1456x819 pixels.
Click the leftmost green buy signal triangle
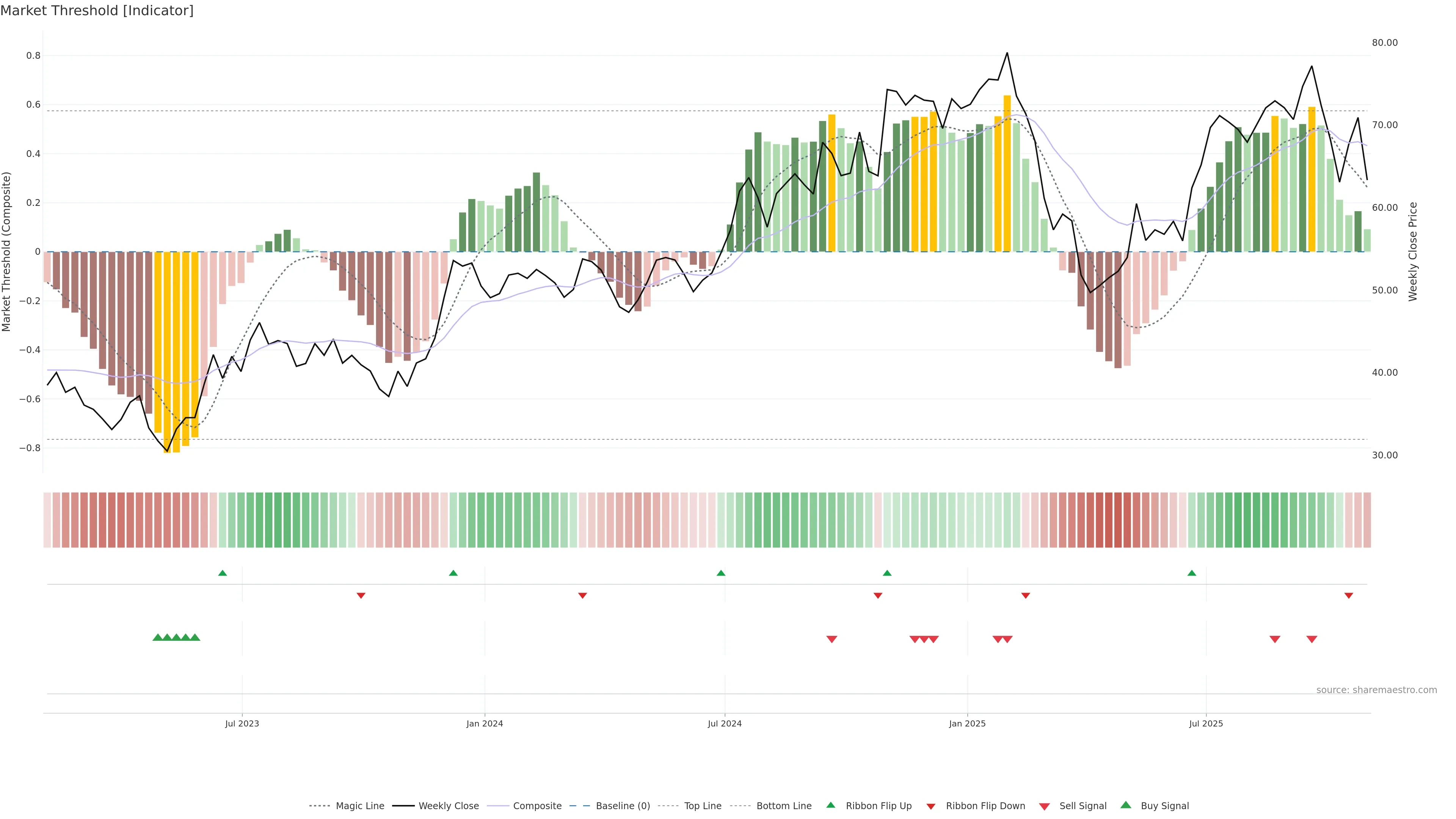pos(158,637)
